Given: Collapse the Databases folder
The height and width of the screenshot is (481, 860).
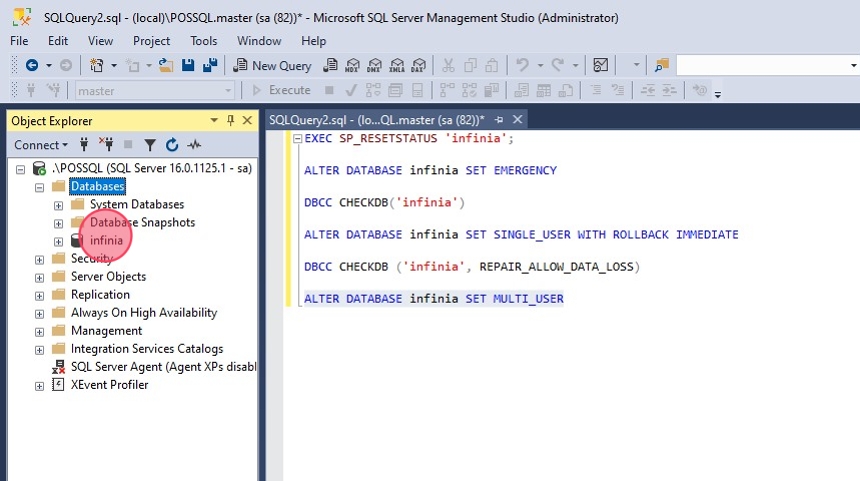Looking at the screenshot, I should point(40,187).
